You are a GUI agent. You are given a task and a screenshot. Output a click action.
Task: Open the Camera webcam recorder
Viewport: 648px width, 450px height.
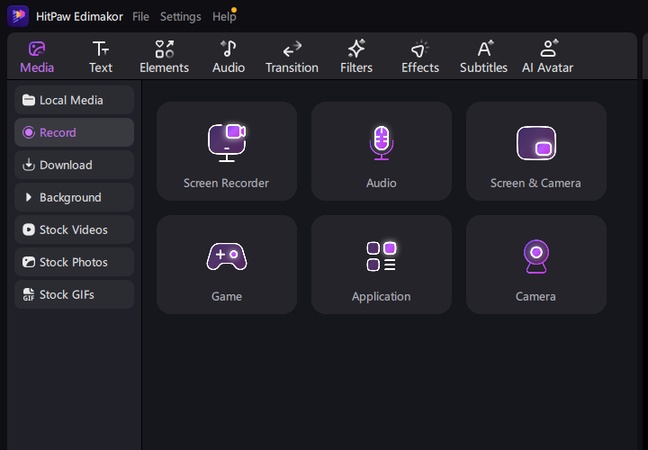[536, 264]
